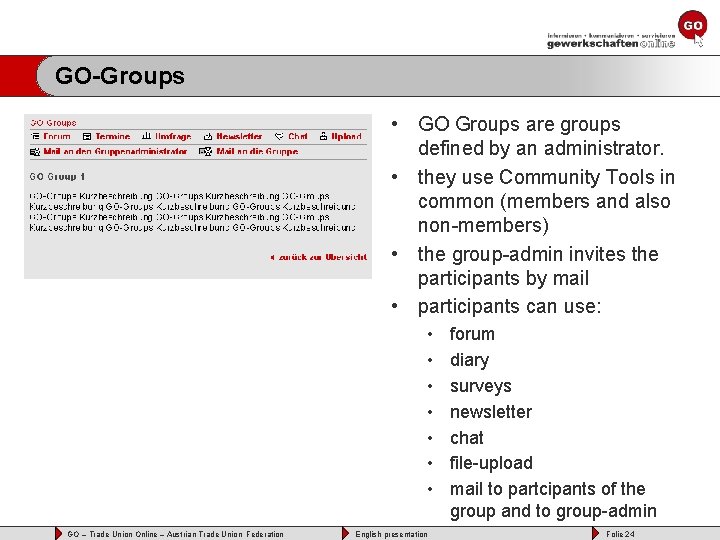The height and width of the screenshot is (540, 720).
Task: Click the bullet item diary
Action: [x=469, y=360]
